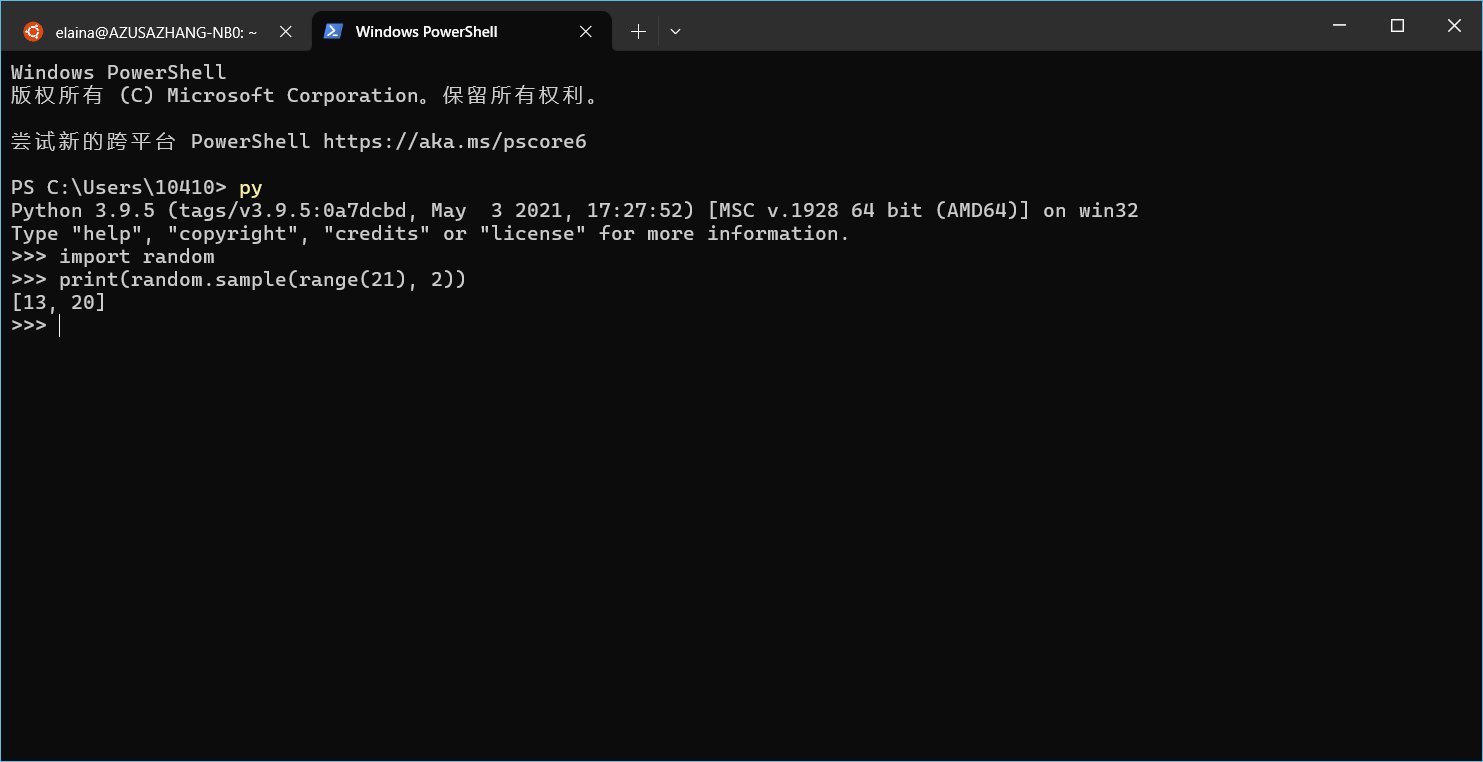
Task: Open a new tab with plus button
Action: click(x=638, y=32)
